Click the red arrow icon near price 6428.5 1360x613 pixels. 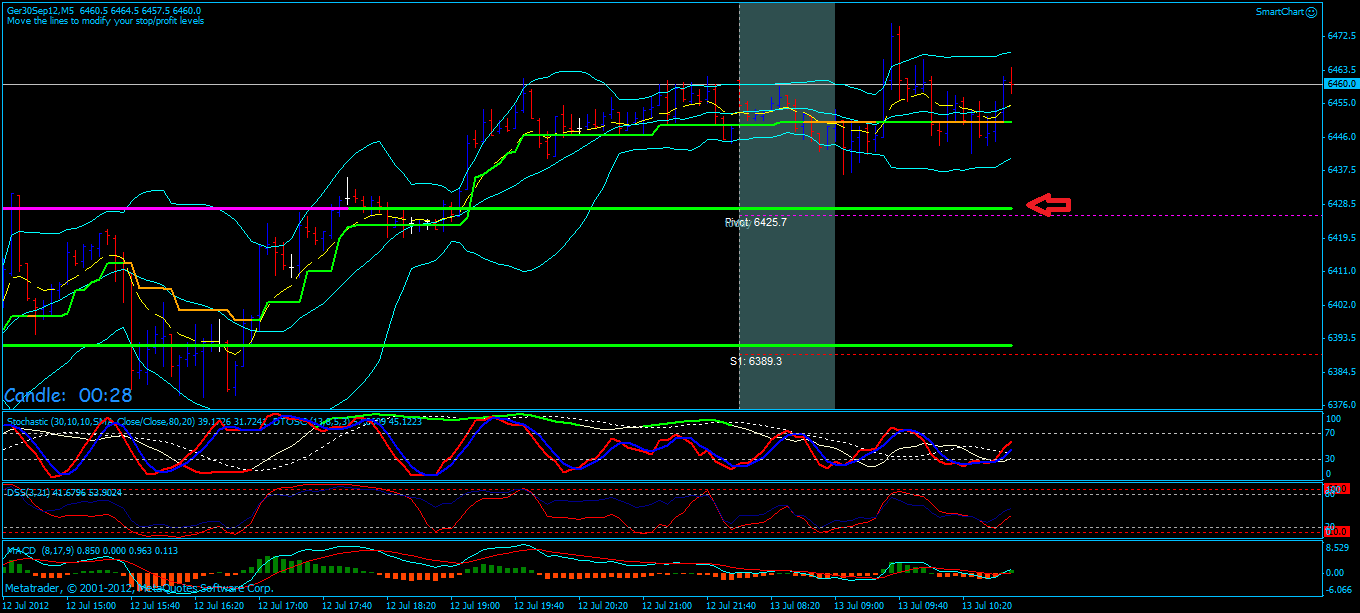click(1048, 205)
